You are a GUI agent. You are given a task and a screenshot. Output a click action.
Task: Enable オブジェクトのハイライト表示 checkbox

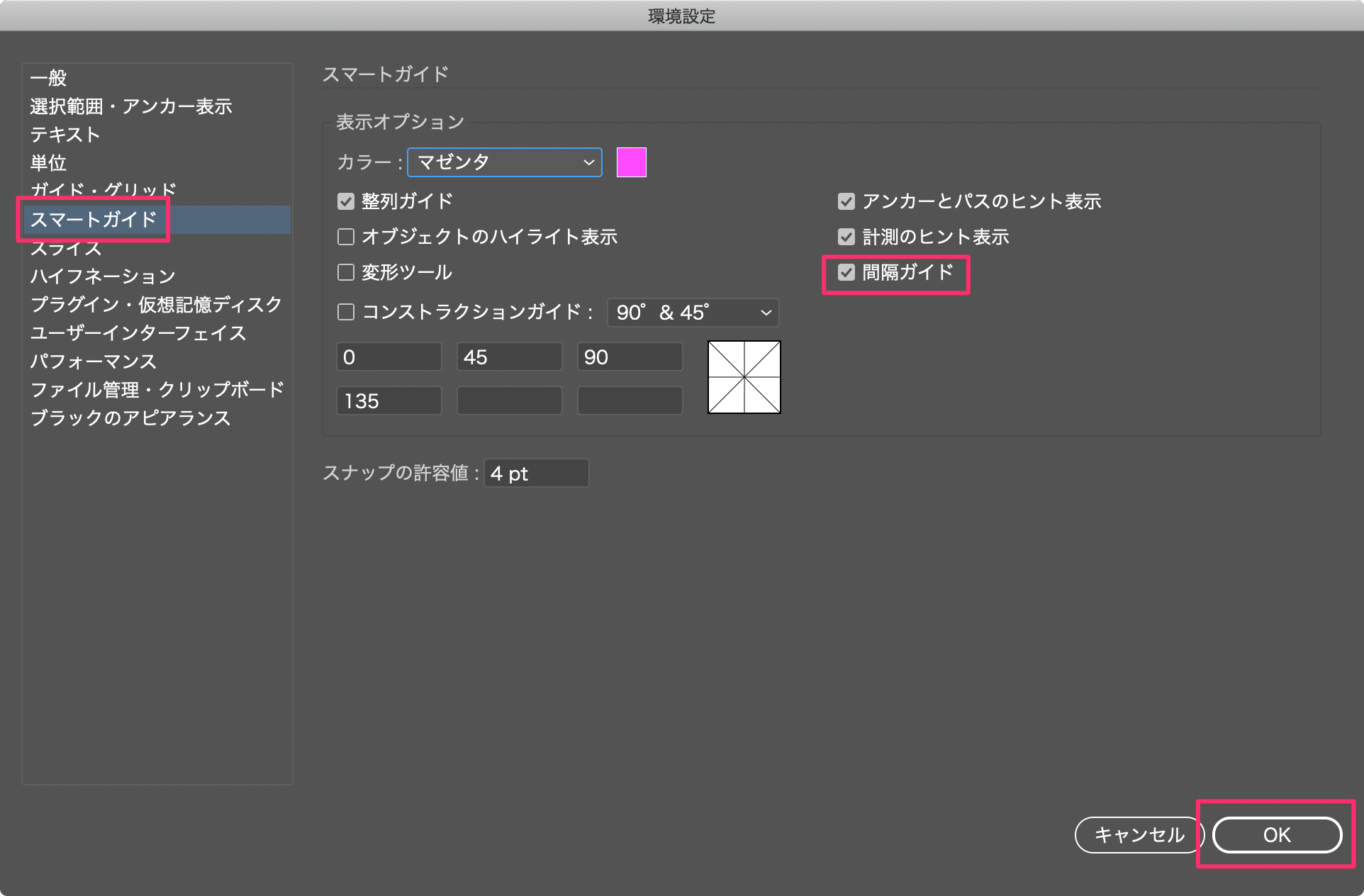tap(346, 237)
